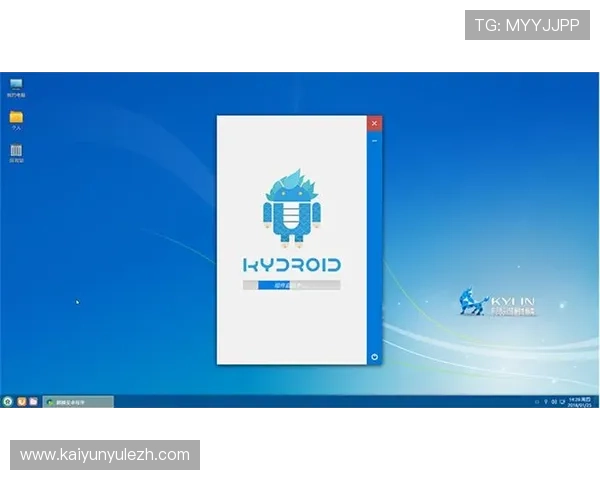The height and width of the screenshot is (480, 600).
Task: Click the round icon at Kydroid sidebar bottom
Action: 374,356
